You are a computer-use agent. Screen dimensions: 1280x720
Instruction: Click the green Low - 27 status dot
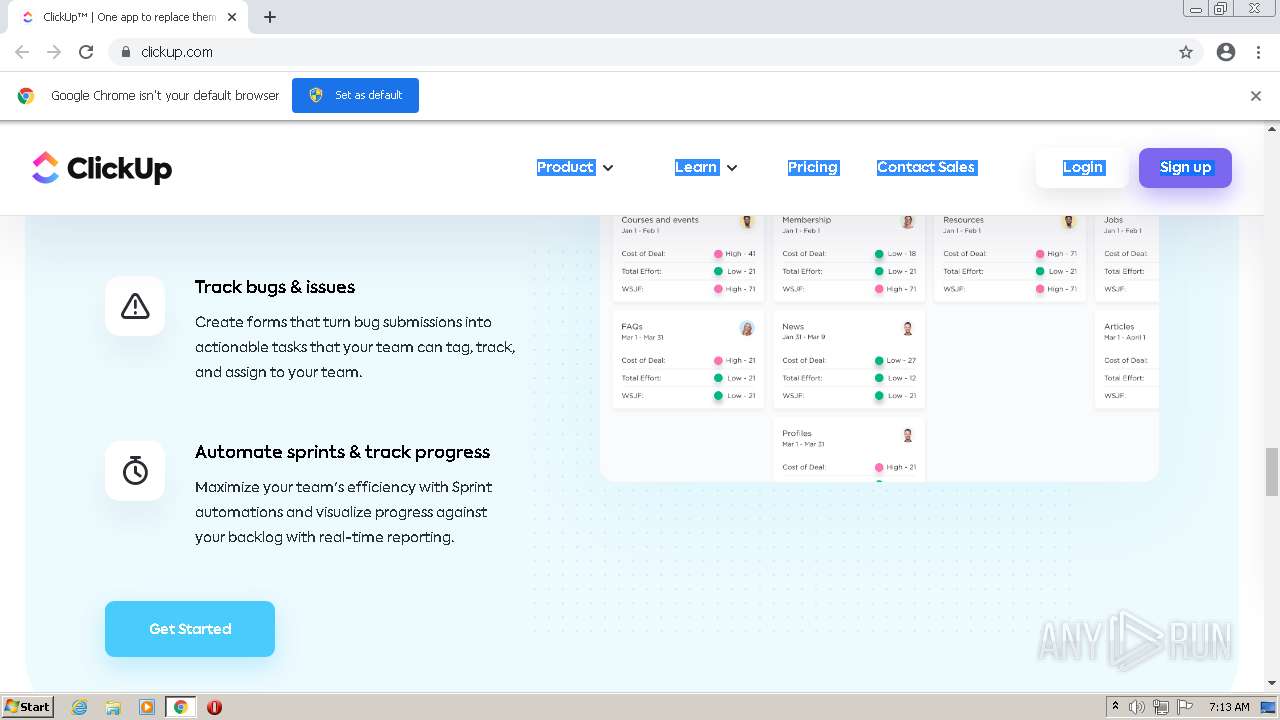click(879, 360)
